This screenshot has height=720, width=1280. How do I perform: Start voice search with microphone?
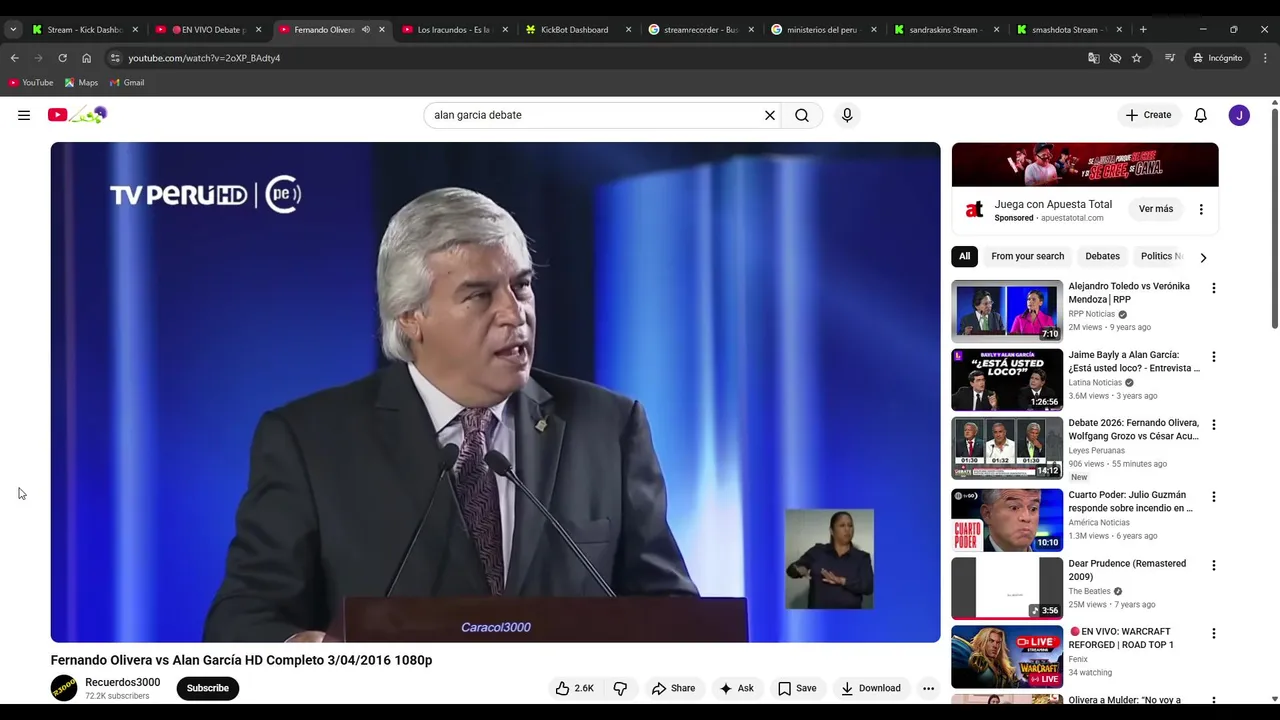point(847,115)
